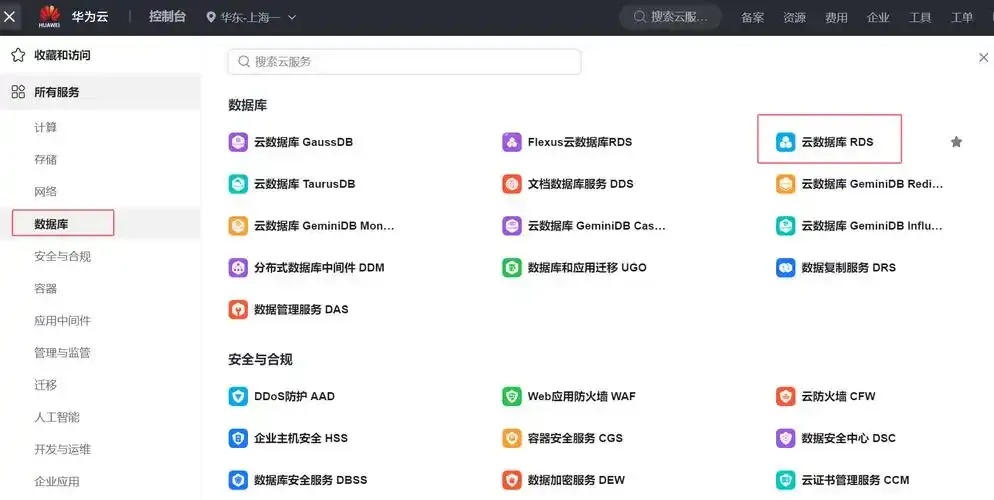Click the 华为云 brand text
The height and width of the screenshot is (500, 994).
pyautogui.click(x=89, y=16)
